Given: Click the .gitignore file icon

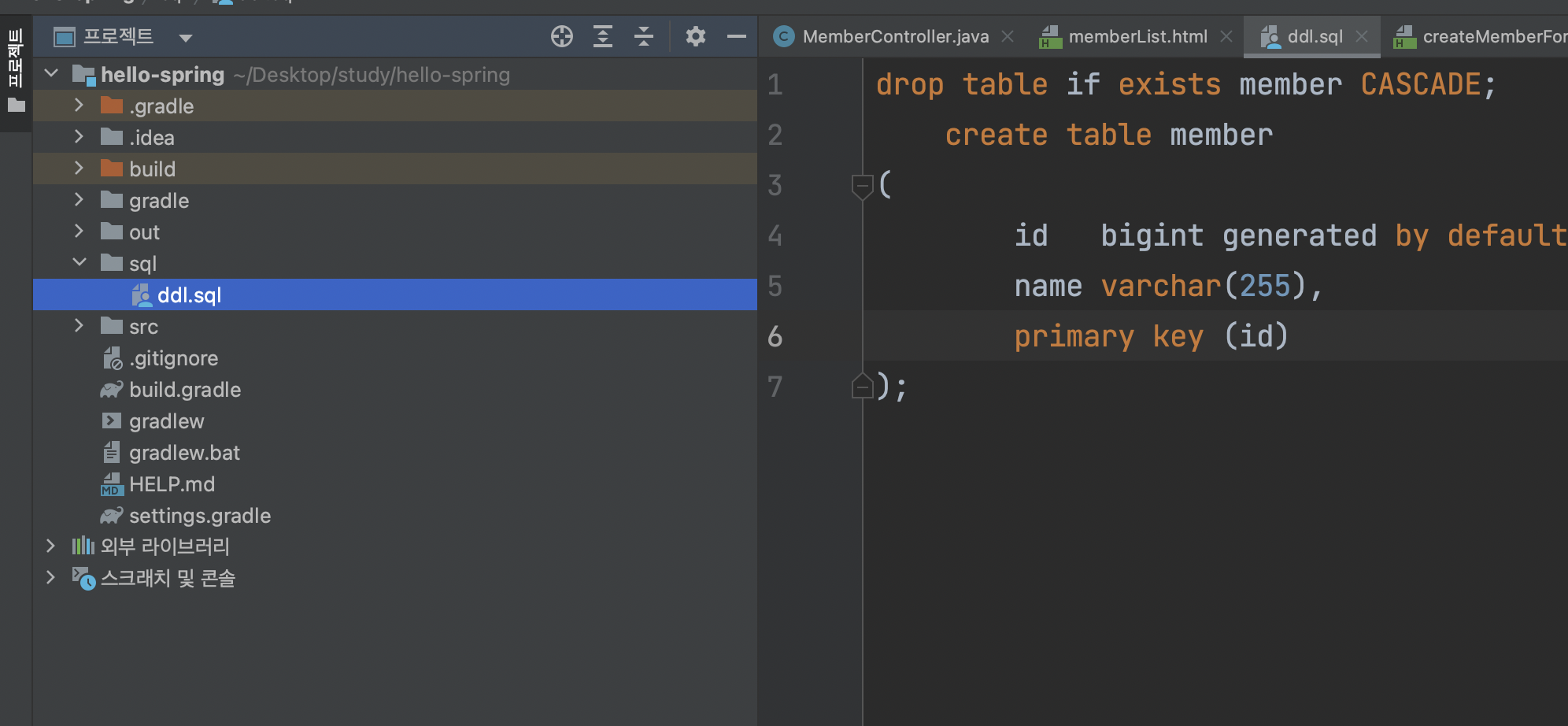Looking at the screenshot, I should click(113, 358).
